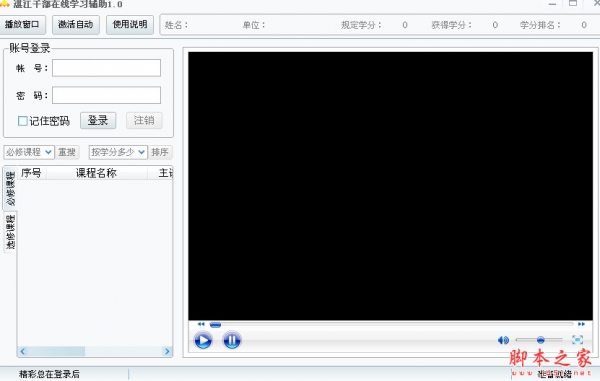The height and width of the screenshot is (381, 600).
Task: Click the 获得学分 label
Action: tap(452, 25)
